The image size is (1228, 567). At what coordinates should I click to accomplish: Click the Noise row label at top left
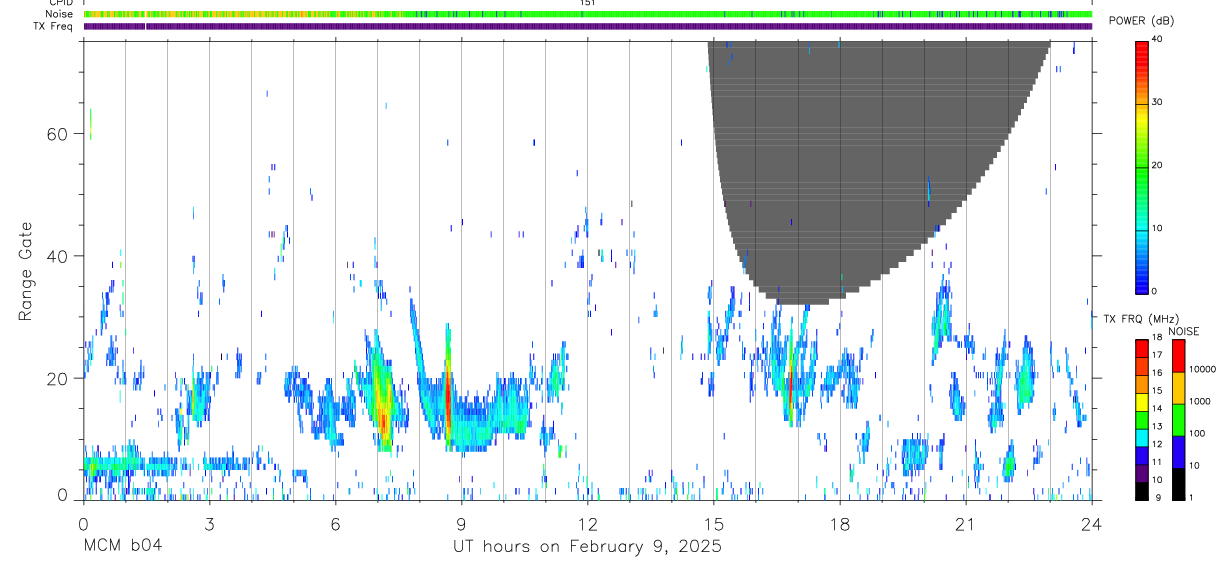60,15
